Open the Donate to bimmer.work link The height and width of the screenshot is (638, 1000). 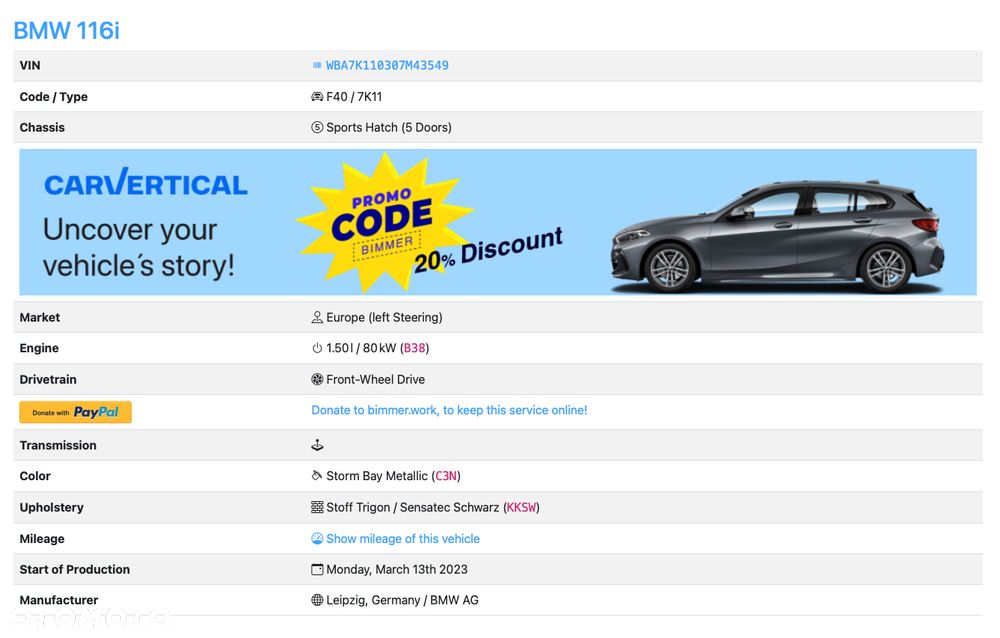pyautogui.click(x=449, y=410)
